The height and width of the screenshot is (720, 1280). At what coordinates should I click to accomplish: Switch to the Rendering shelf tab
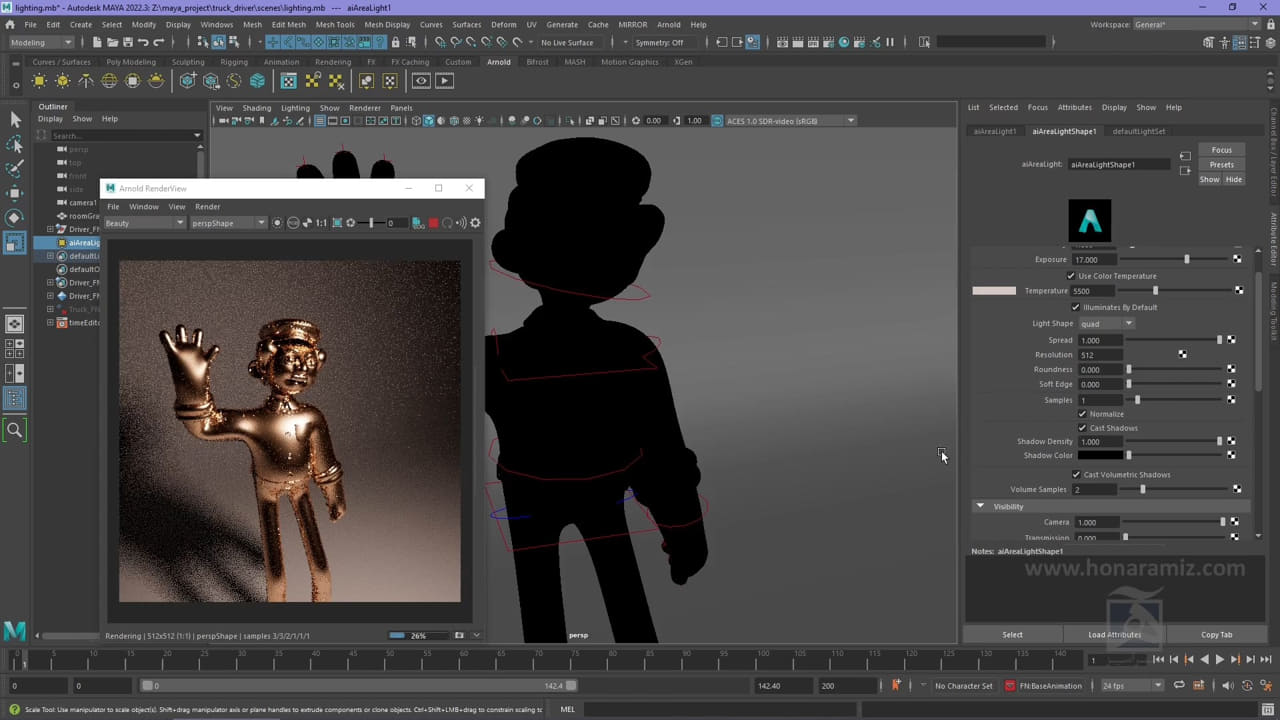click(333, 62)
